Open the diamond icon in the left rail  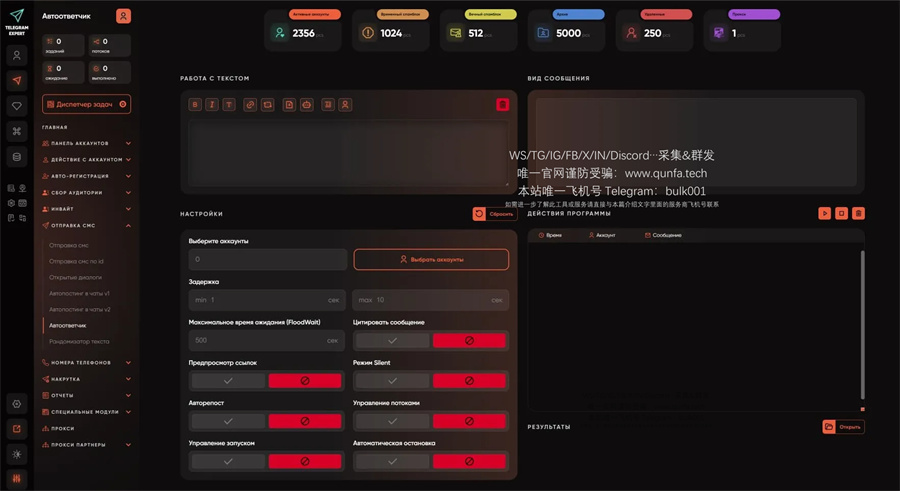click(x=17, y=106)
